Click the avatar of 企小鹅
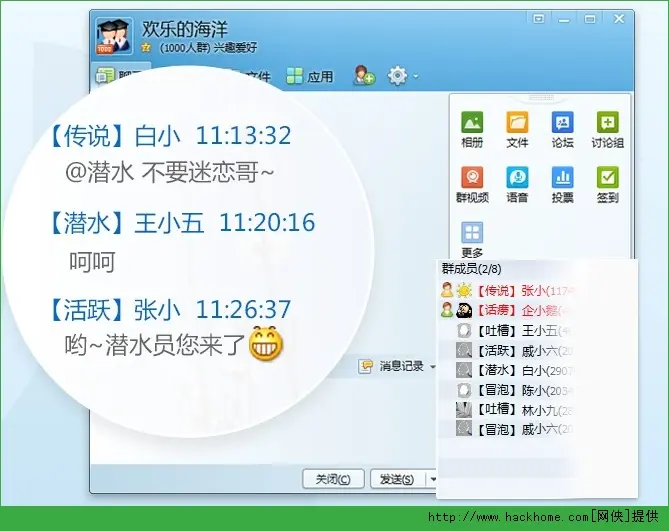The height and width of the screenshot is (531, 669). pyautogui.click(x=464, y=310)
